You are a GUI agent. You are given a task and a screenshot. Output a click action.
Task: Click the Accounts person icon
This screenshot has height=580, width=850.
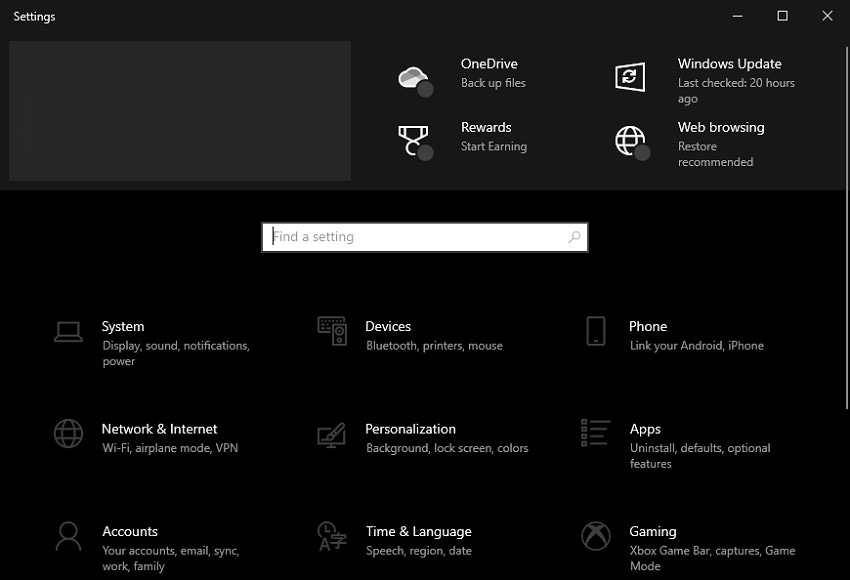point(68,536)
